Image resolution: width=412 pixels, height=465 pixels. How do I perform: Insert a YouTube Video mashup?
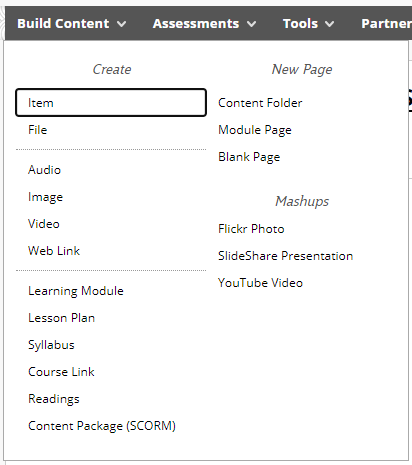click(x=260, y=283)
